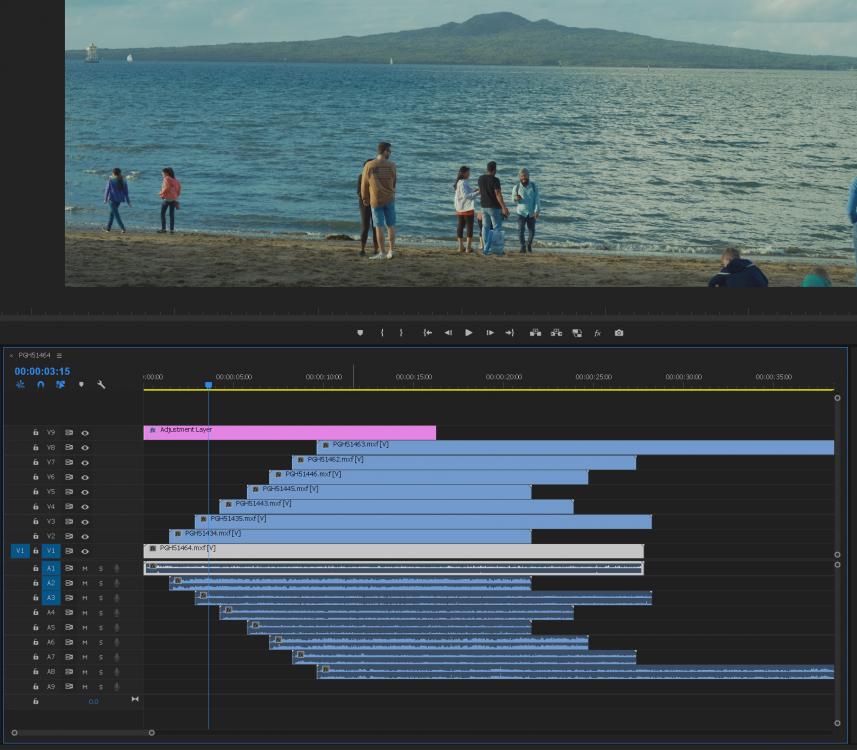Click the Go to In point button

click(x=427, y=333)
